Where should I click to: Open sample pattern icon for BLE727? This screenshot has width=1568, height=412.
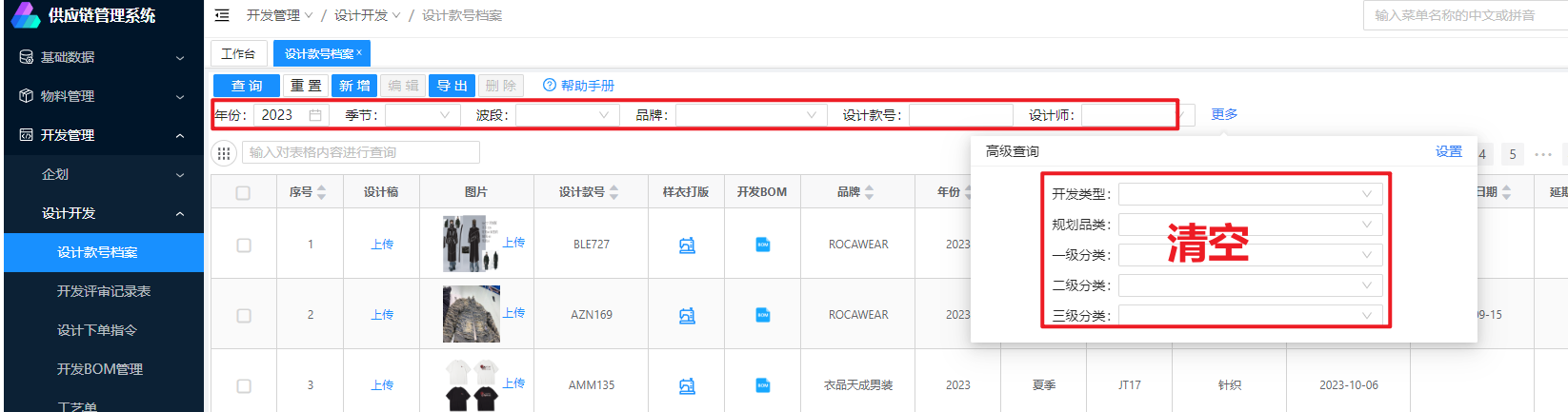[x=687, y=245]
